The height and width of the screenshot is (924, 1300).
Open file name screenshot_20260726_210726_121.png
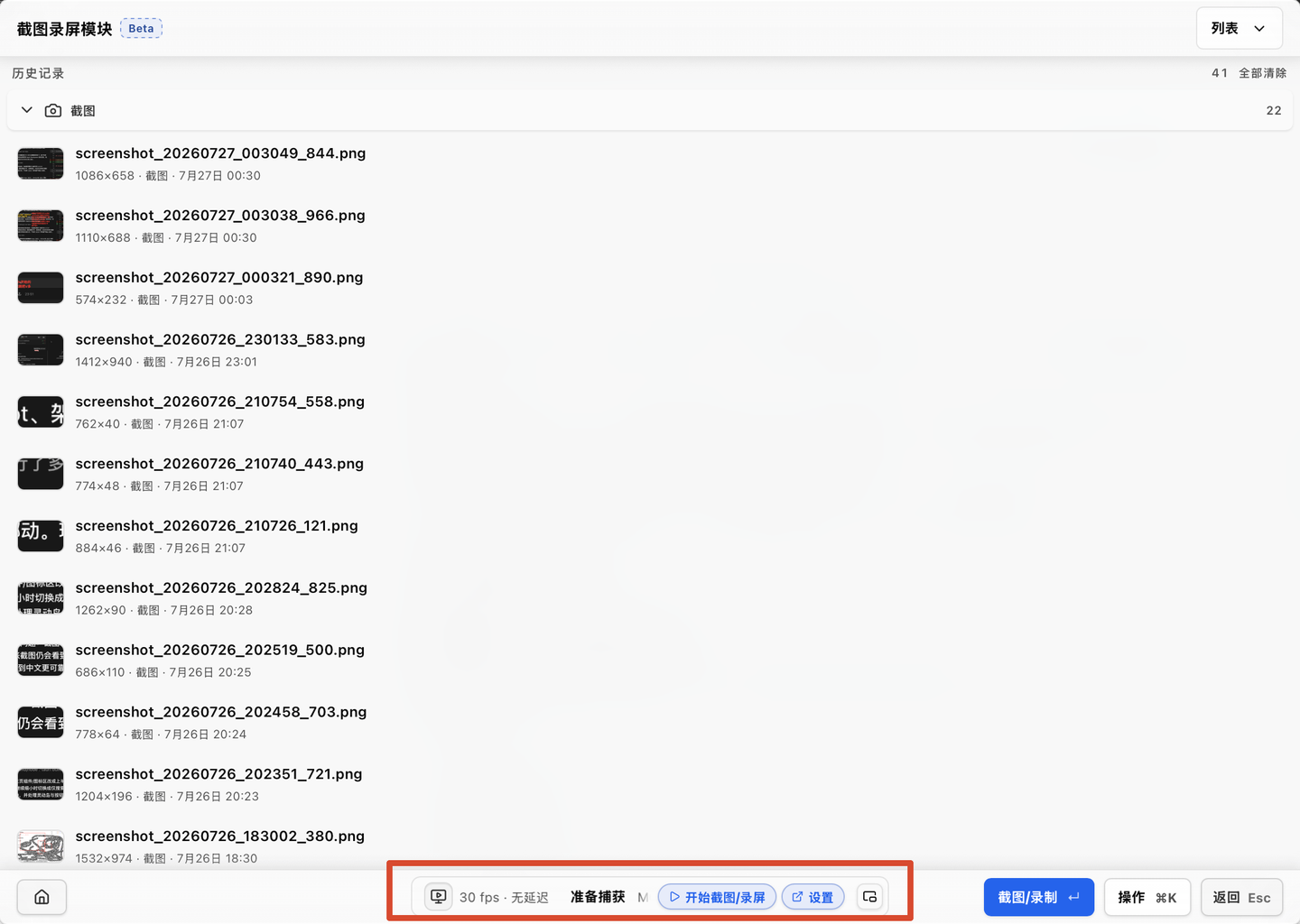(217, 526)
